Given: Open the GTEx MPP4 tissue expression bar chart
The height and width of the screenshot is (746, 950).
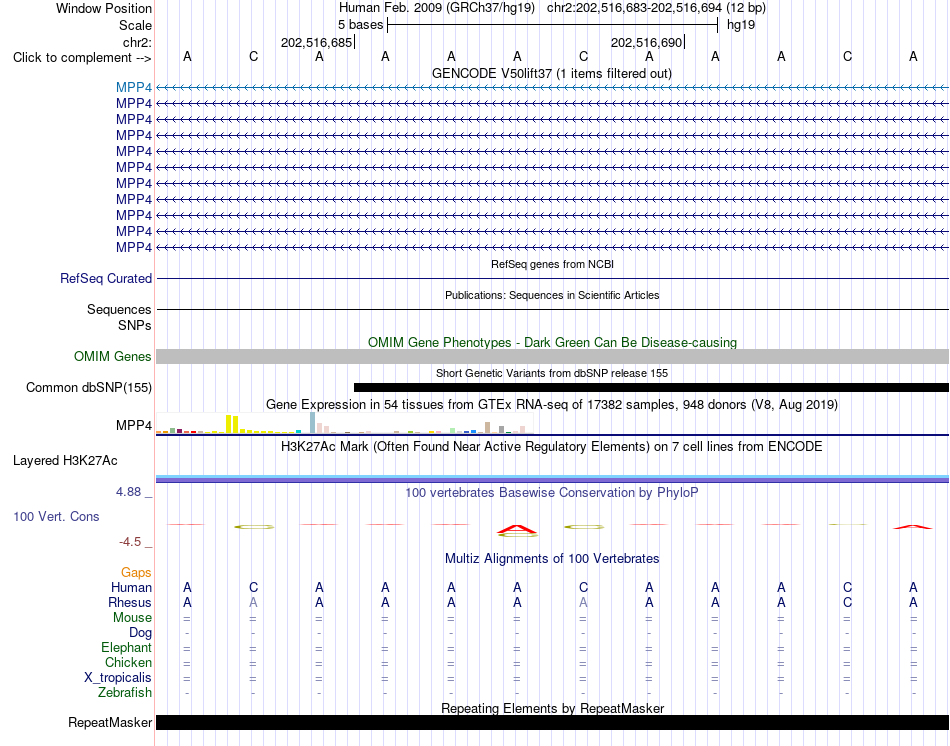Looking at the screenshot, I should (344, 423).
